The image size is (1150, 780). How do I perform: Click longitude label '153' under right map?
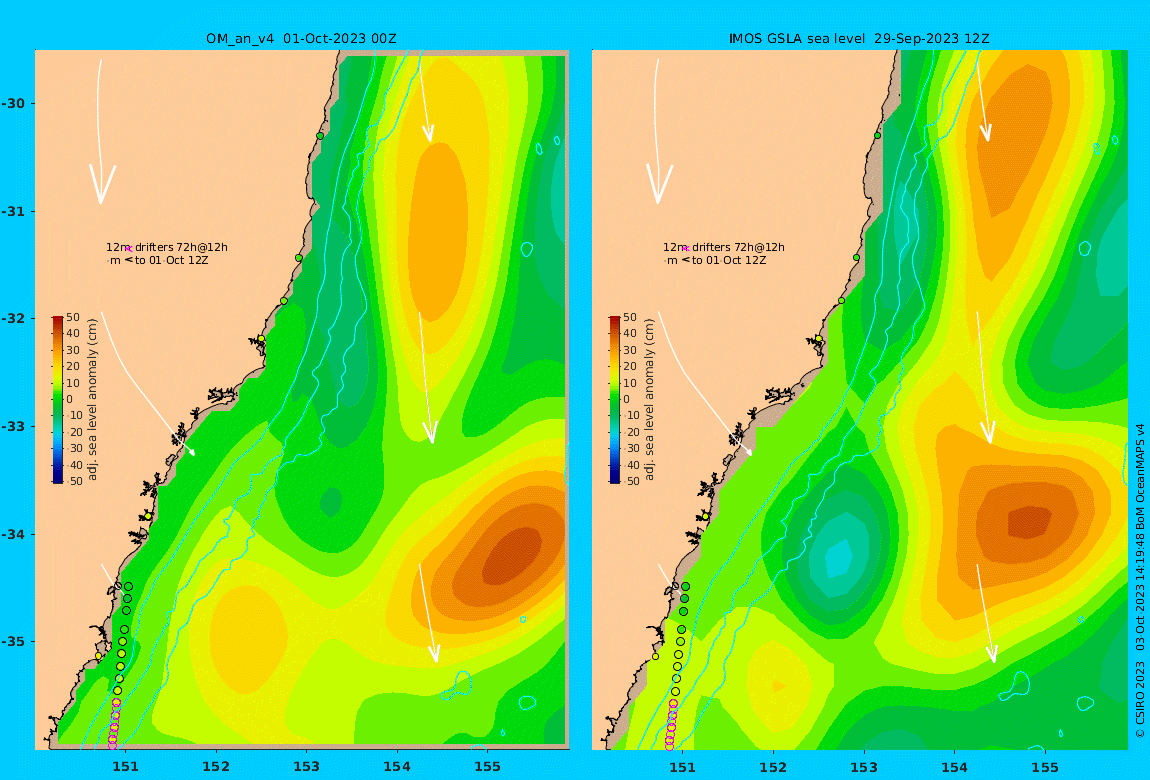pos(864,767)
